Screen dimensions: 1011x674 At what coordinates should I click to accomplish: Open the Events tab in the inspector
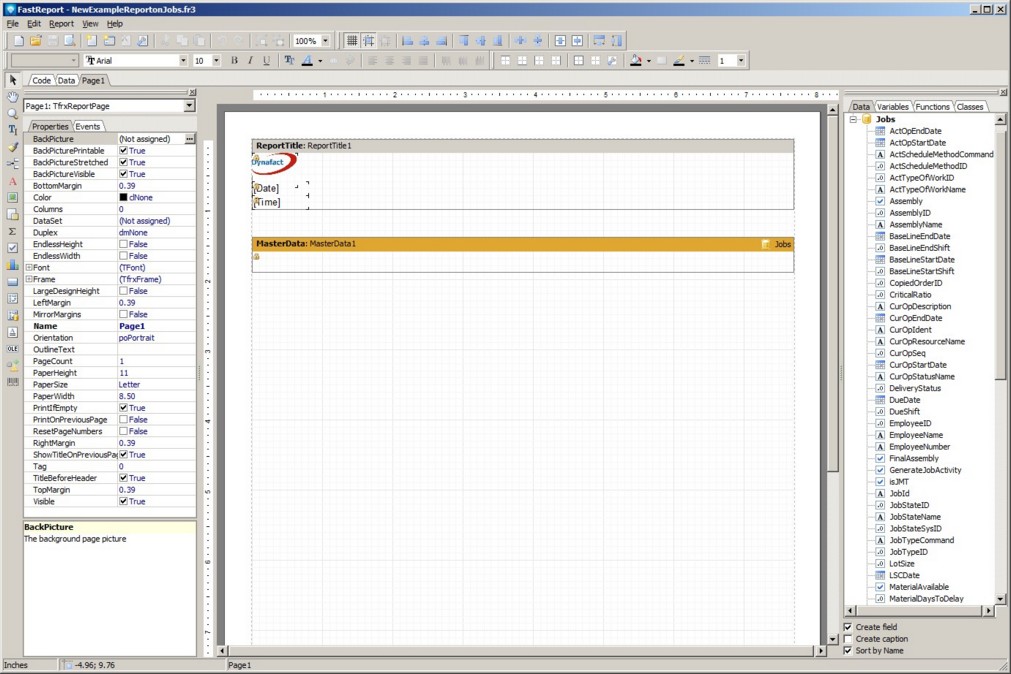pyautogui.click(x=88, y=126)
